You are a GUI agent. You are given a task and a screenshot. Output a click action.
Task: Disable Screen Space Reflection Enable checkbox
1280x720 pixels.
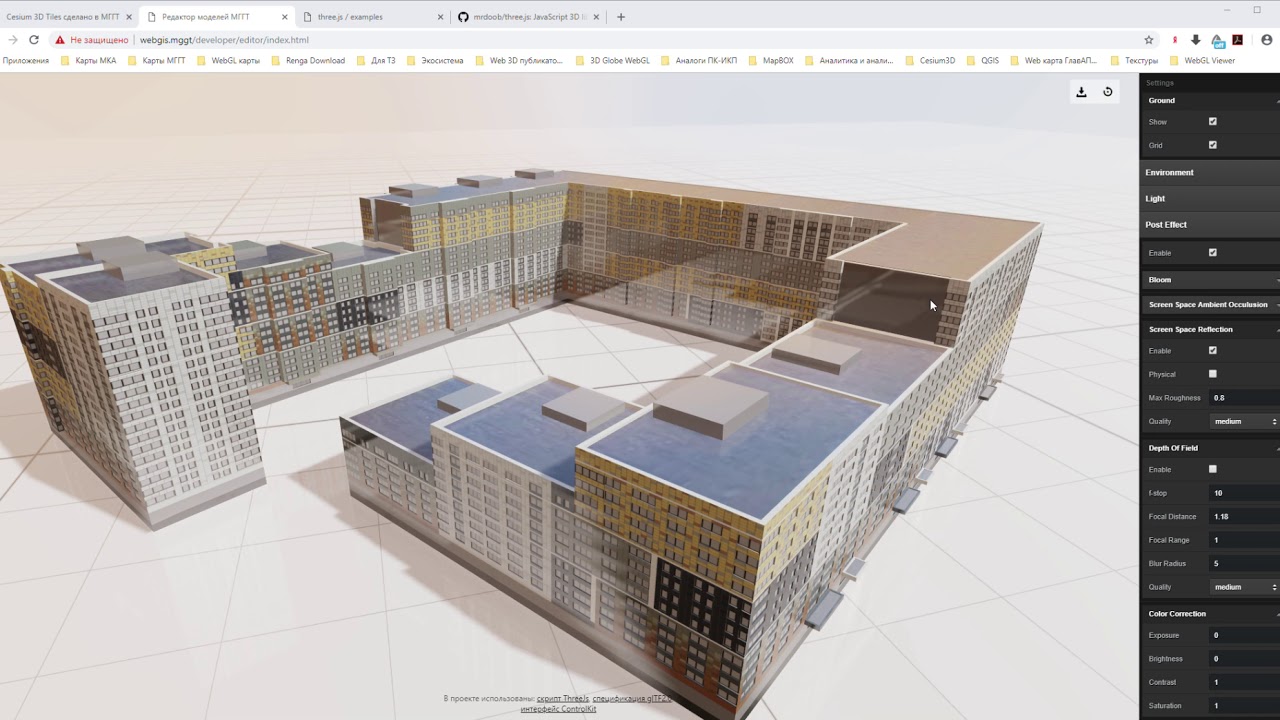[1213, 351]
